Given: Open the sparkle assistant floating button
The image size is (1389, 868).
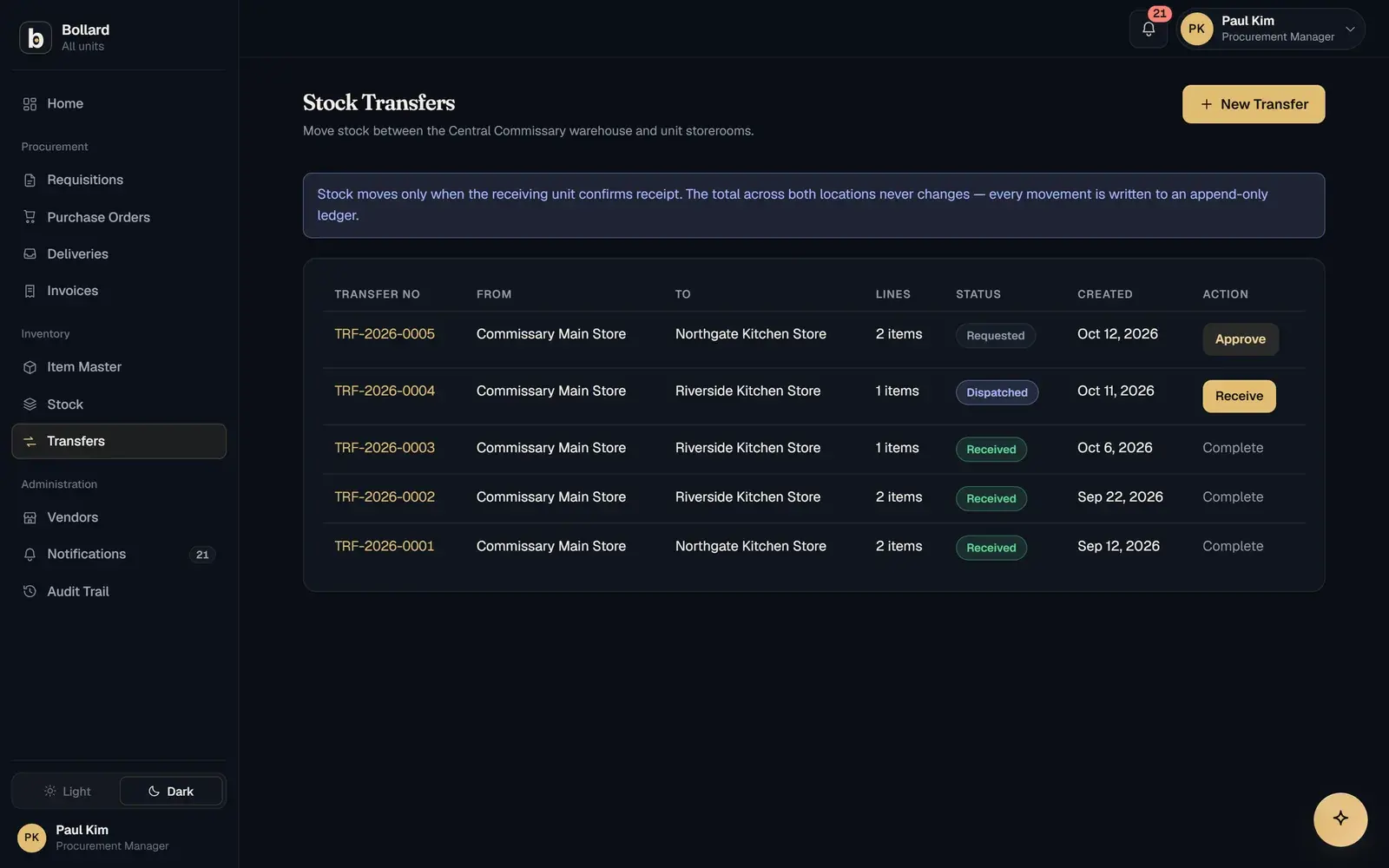Looking at the screenshot, I should pyautogui.click(x=1340, y=819).
